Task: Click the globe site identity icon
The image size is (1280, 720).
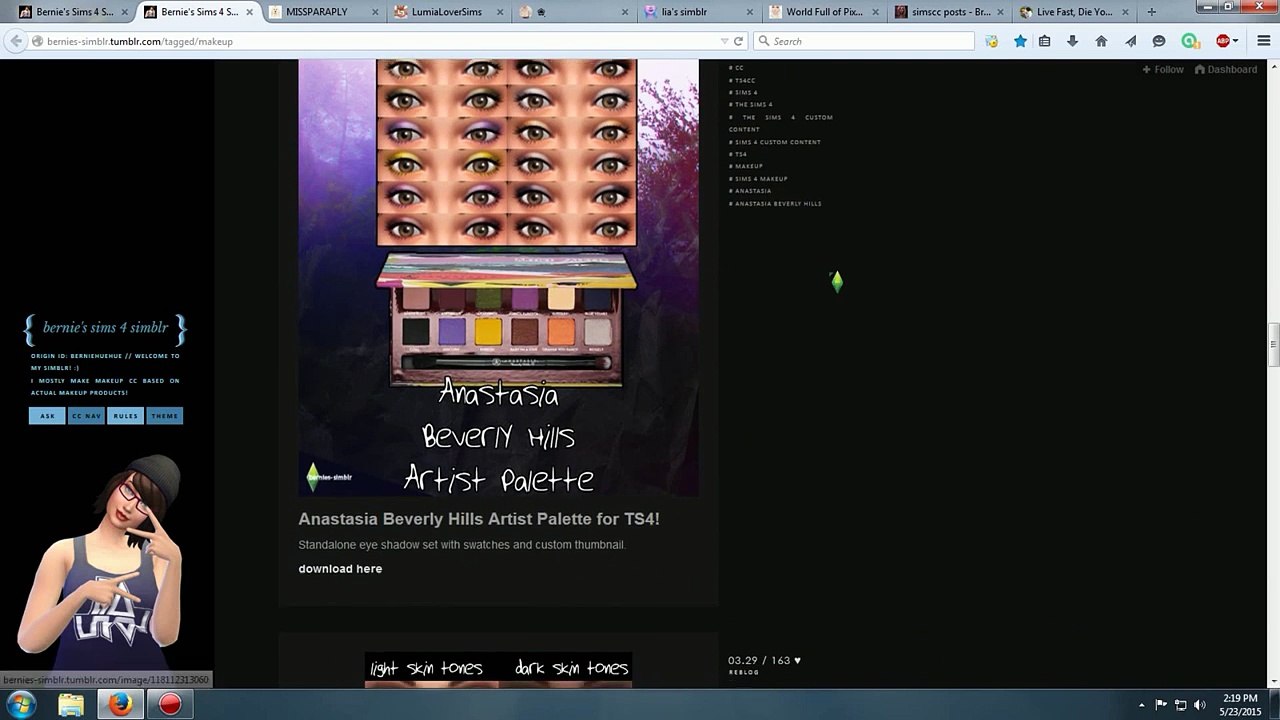Action: pyautogui.click(x=37, y=41)
